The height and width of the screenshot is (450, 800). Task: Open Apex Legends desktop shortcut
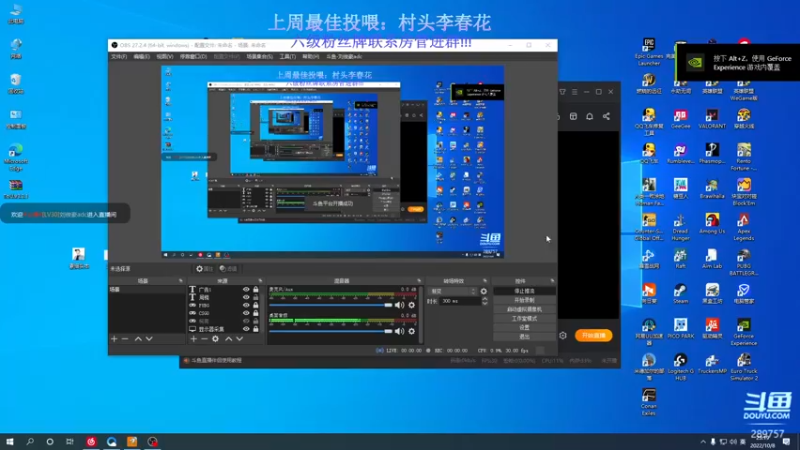point(743,227)
